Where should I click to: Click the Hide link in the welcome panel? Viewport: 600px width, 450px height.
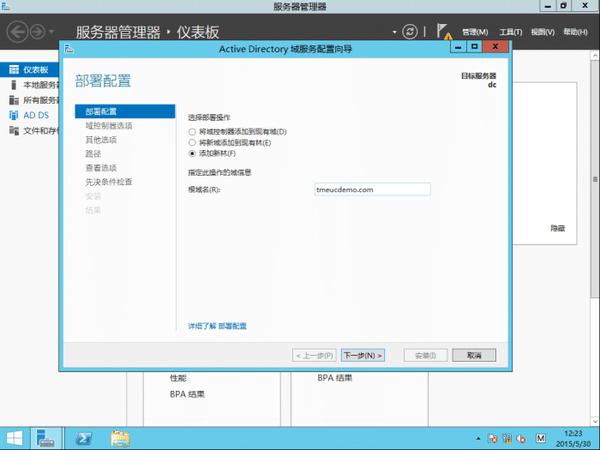coord(558,228)
